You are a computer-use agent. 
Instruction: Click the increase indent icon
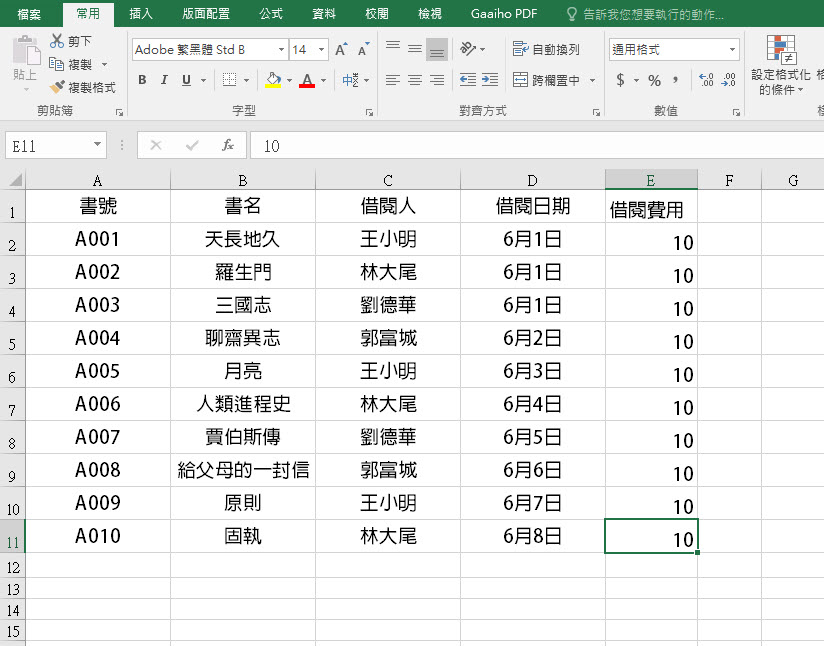pos(490,80)
